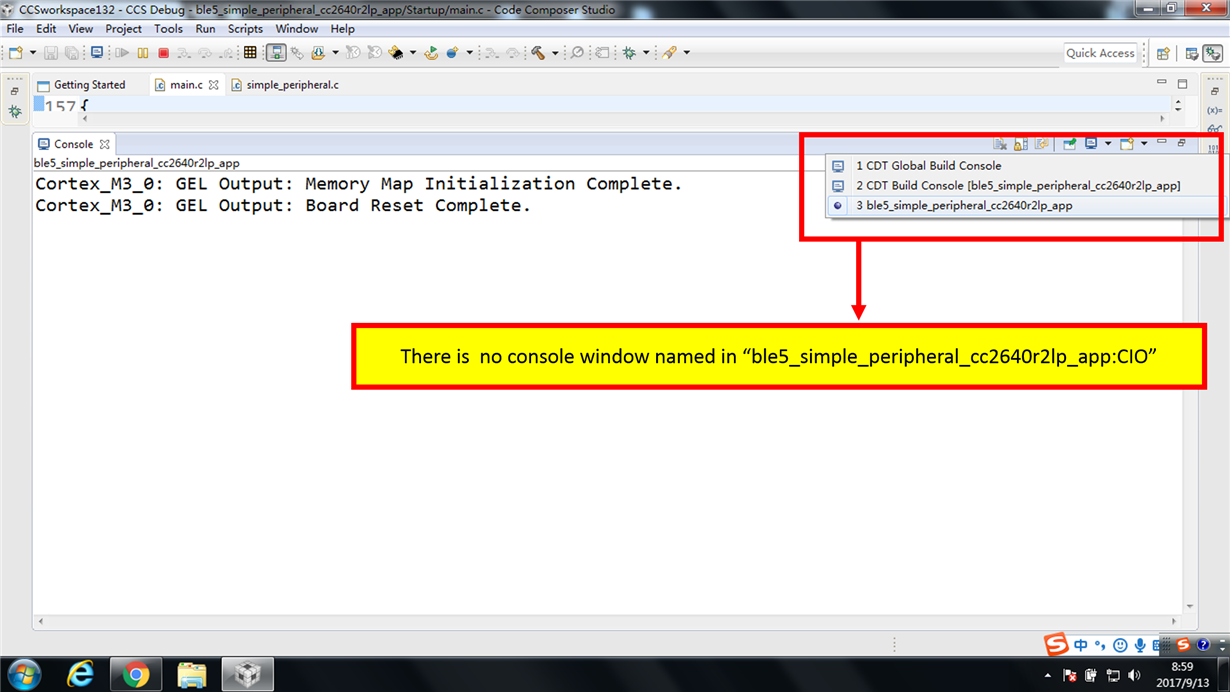Open the Run menu
The height and width of the screenshot is (692, 1230).
[x=205, y=29]
